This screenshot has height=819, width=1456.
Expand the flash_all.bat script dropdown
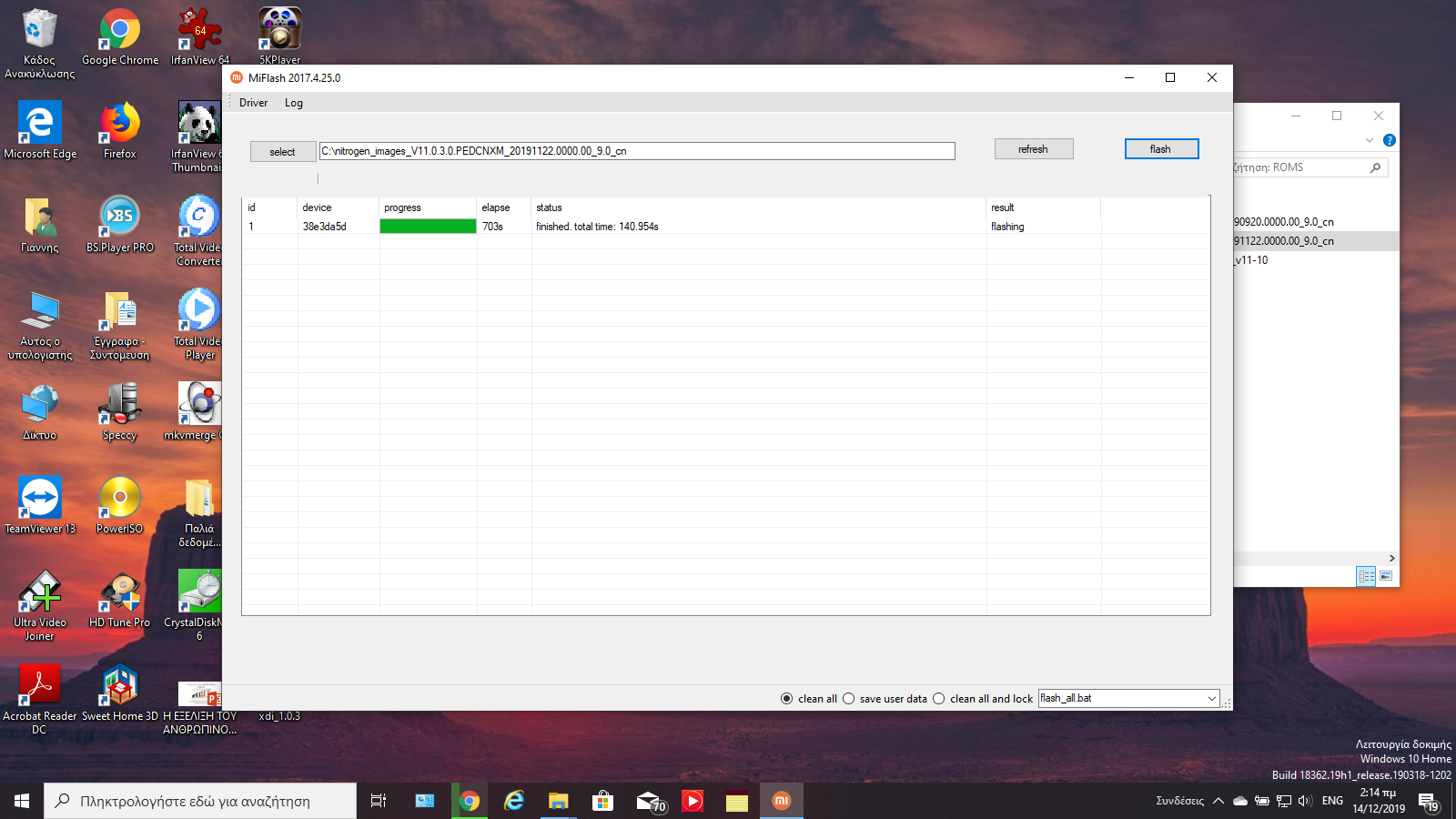click(x=1211, y=699)
